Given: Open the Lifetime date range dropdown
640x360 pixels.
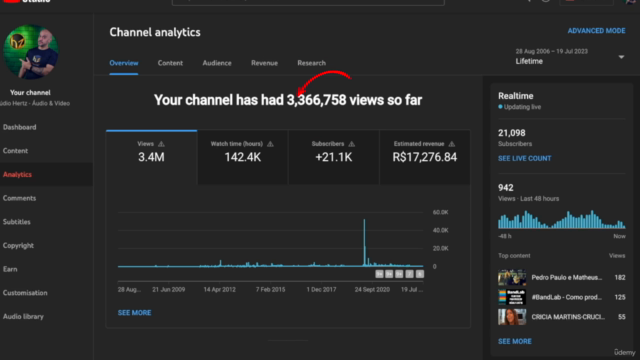Looking at the screenshot, I should pyautogui.click(x=569, y=57).
